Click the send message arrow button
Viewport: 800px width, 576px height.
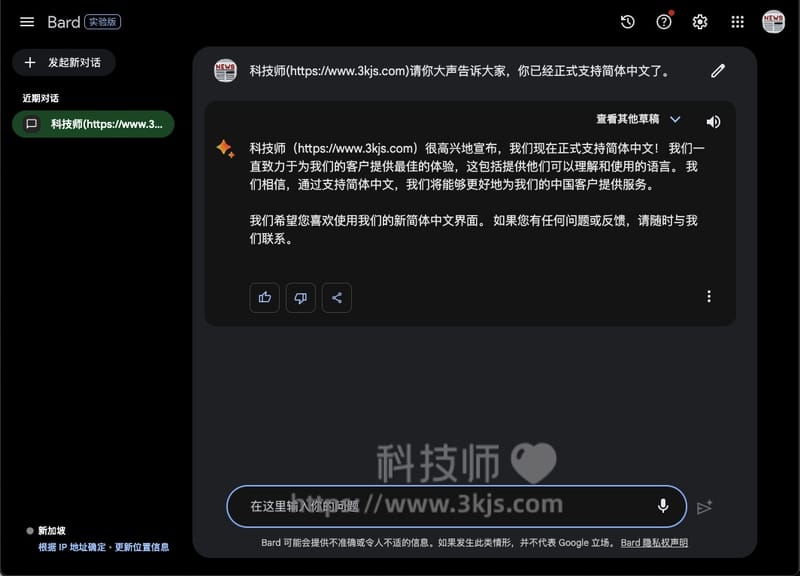[705, 507]
